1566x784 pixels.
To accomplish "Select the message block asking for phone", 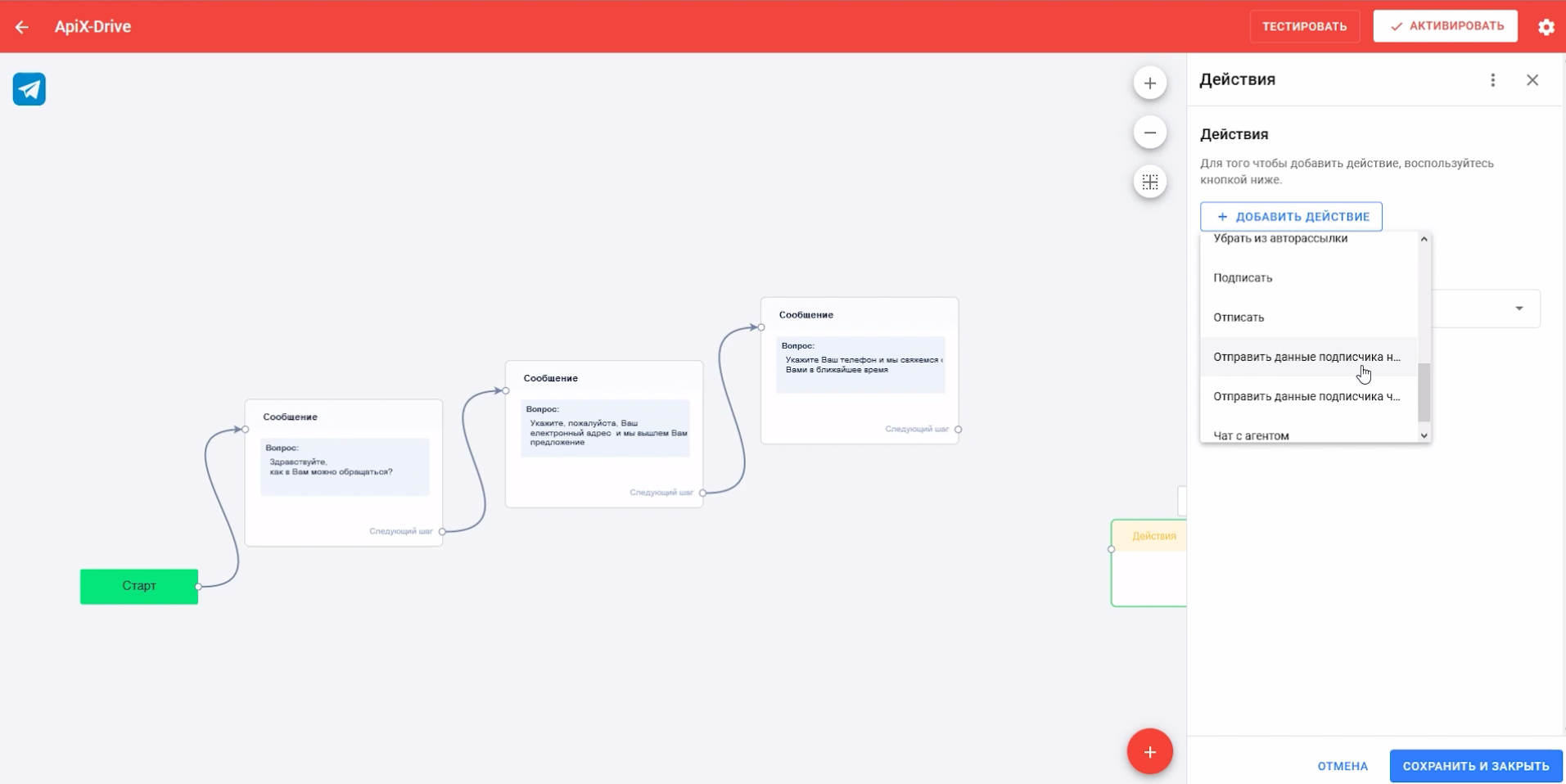I will coord(860,371).
